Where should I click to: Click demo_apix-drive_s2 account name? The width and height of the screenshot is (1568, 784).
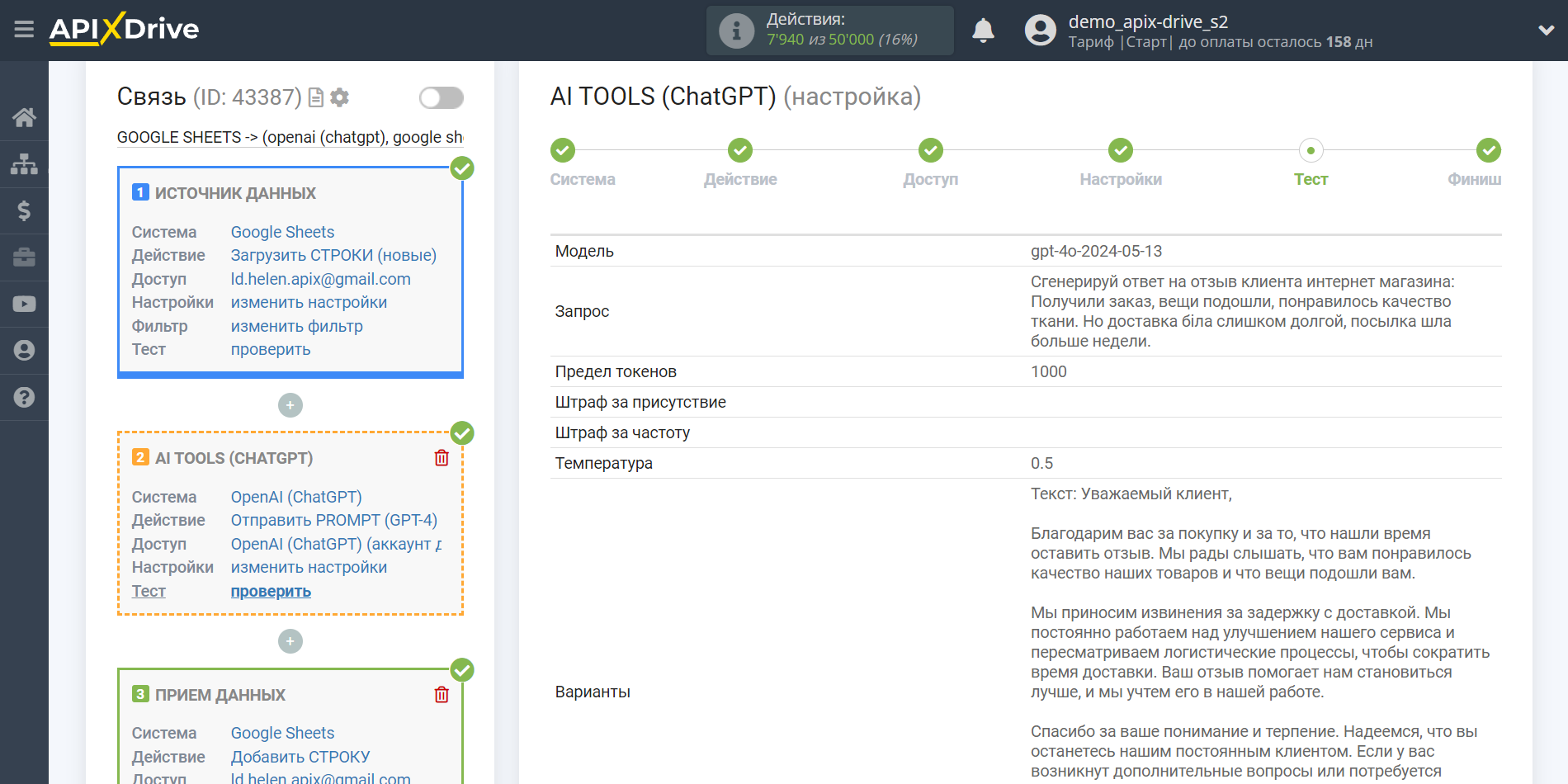coord(1148,21)
